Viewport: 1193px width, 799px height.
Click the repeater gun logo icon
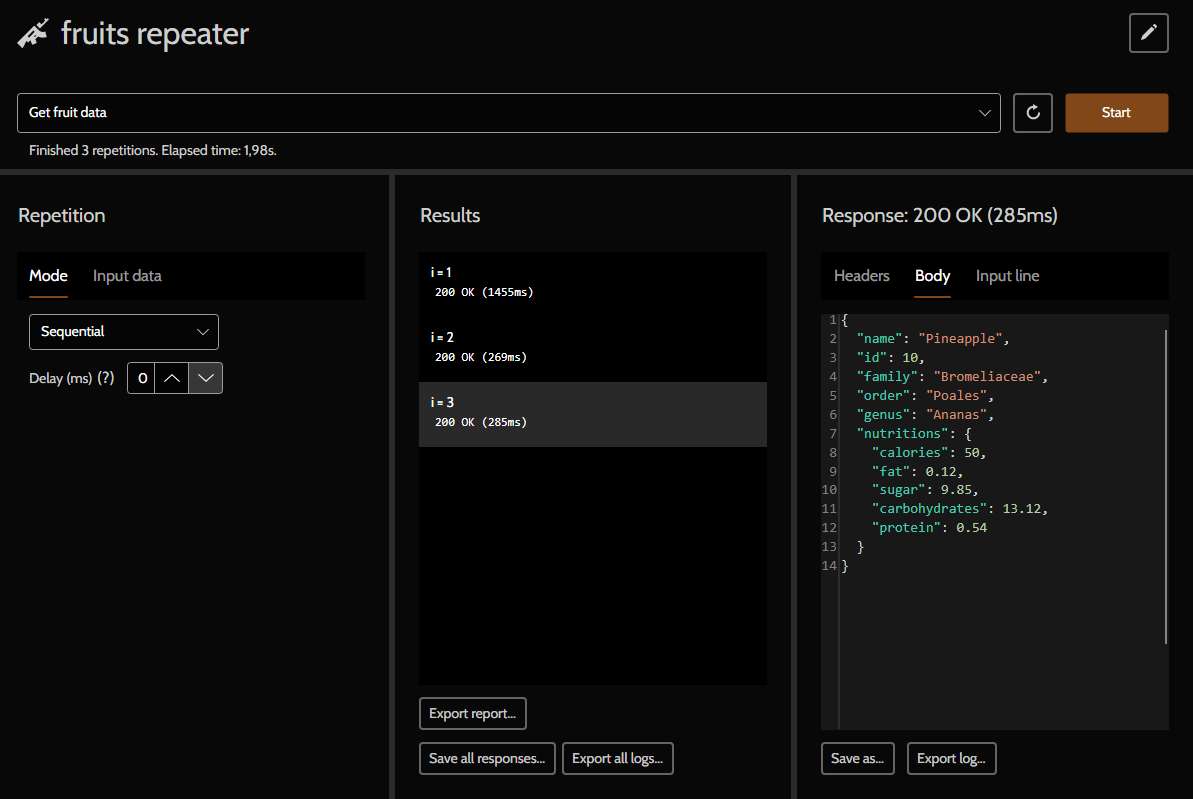pyautogui.click(x=33, y=34)
